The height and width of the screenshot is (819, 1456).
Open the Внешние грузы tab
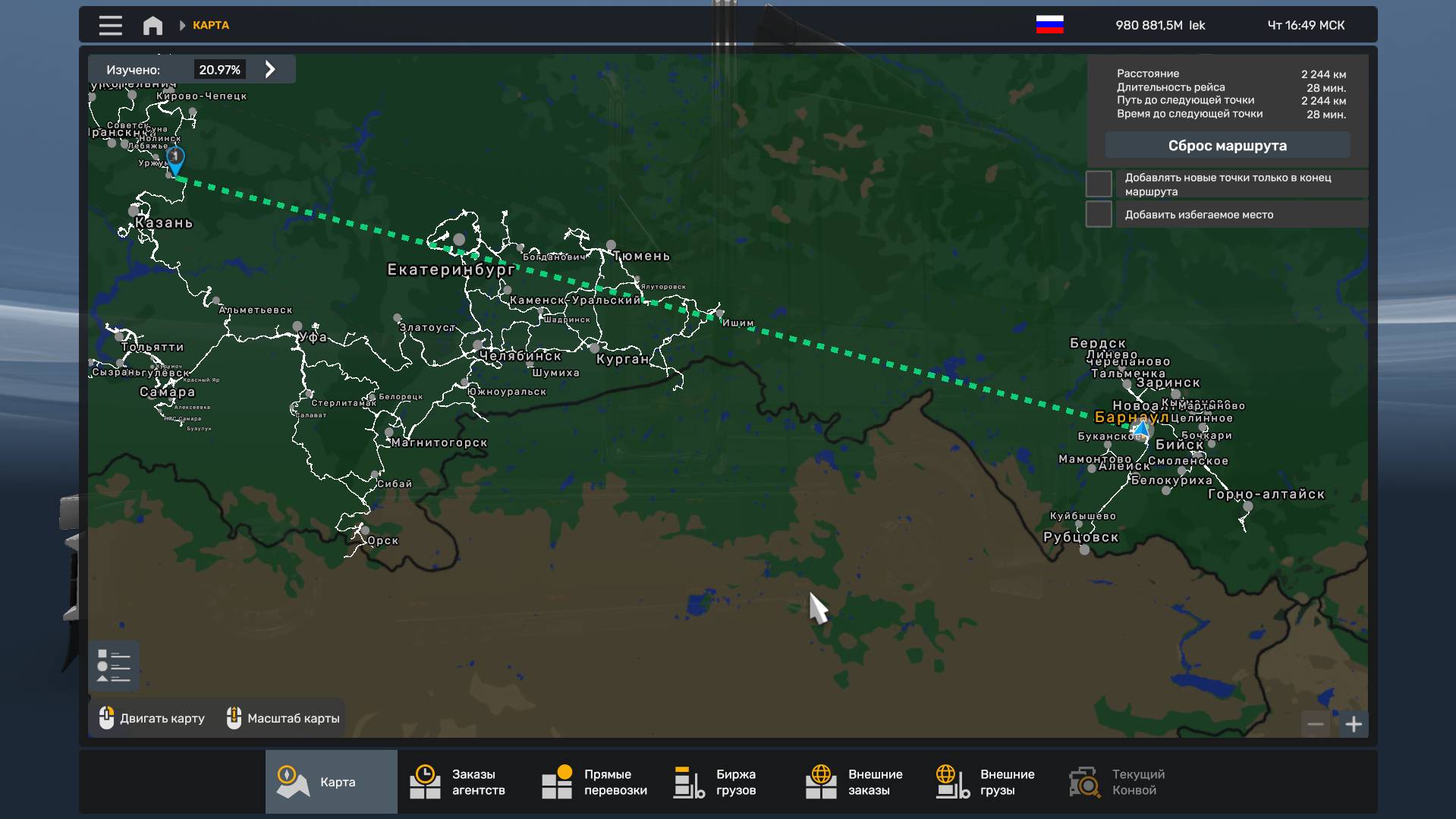[x=992, y=782]
